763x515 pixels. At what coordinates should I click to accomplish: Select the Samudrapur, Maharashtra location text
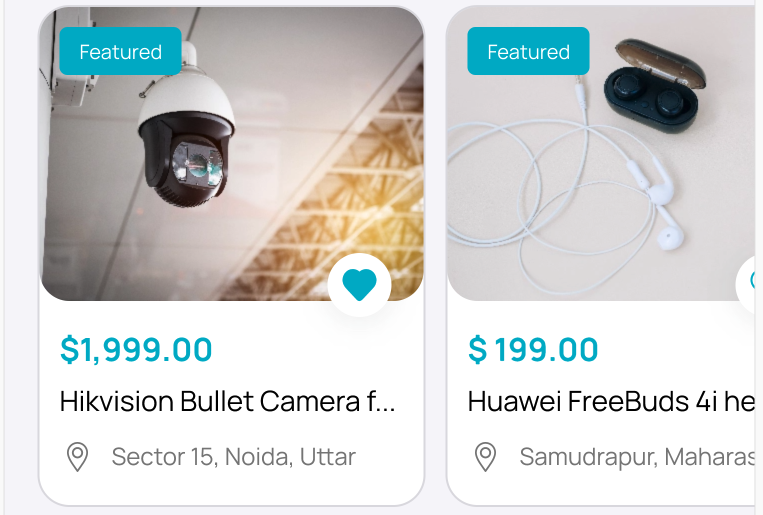point(636,457)
